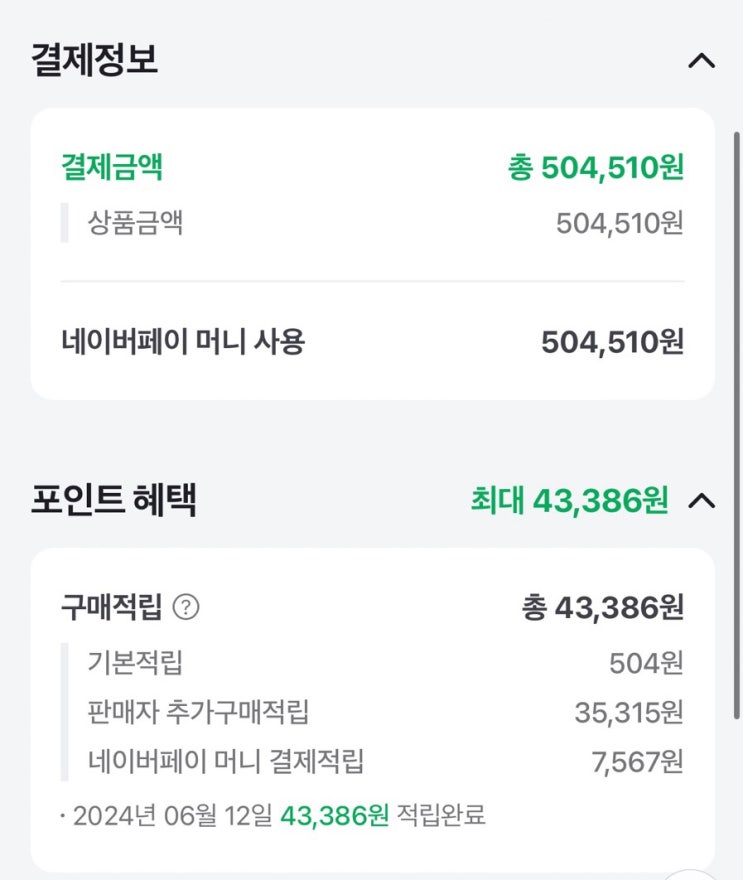Tap the 결제정보 section header
This screenshot has height=880, width=743.
tap(95, 60)
